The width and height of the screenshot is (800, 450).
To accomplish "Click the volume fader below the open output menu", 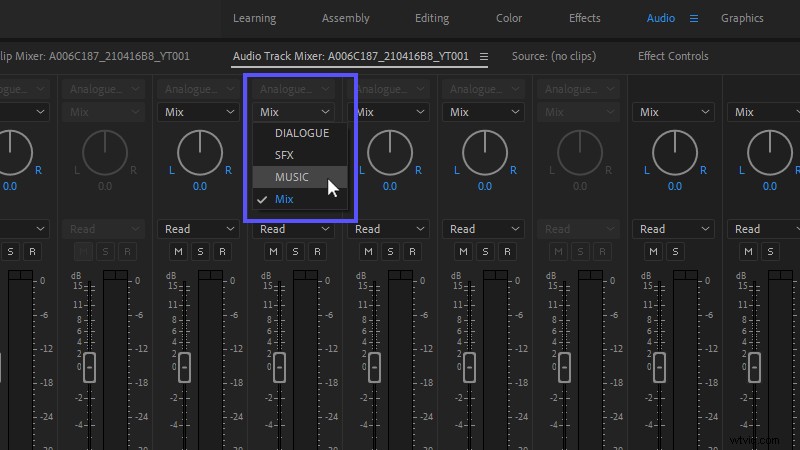I will click(279, 367).
